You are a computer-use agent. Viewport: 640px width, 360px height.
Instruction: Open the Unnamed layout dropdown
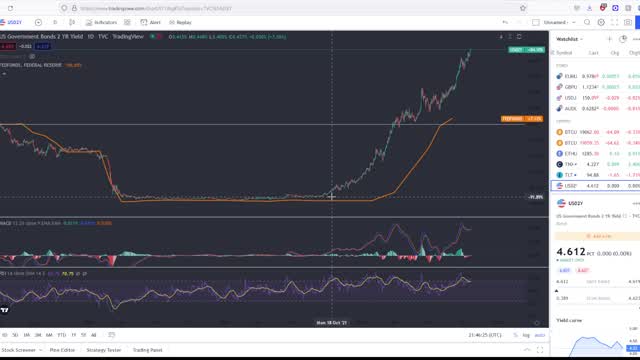tap(559, 22)
